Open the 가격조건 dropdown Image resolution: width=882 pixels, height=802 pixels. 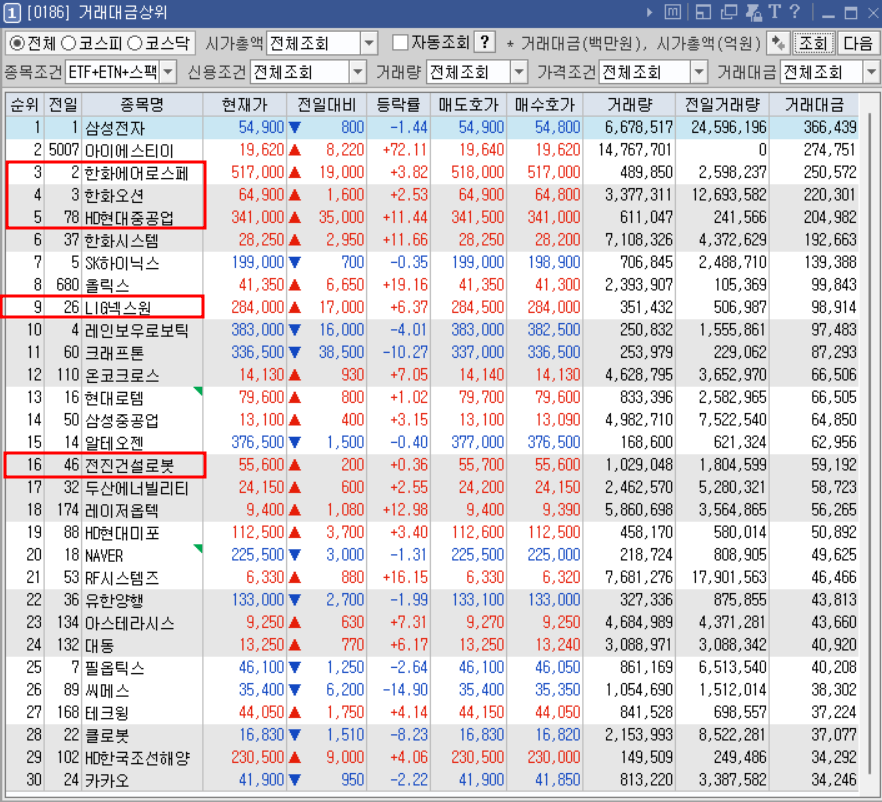coord(699,72)
